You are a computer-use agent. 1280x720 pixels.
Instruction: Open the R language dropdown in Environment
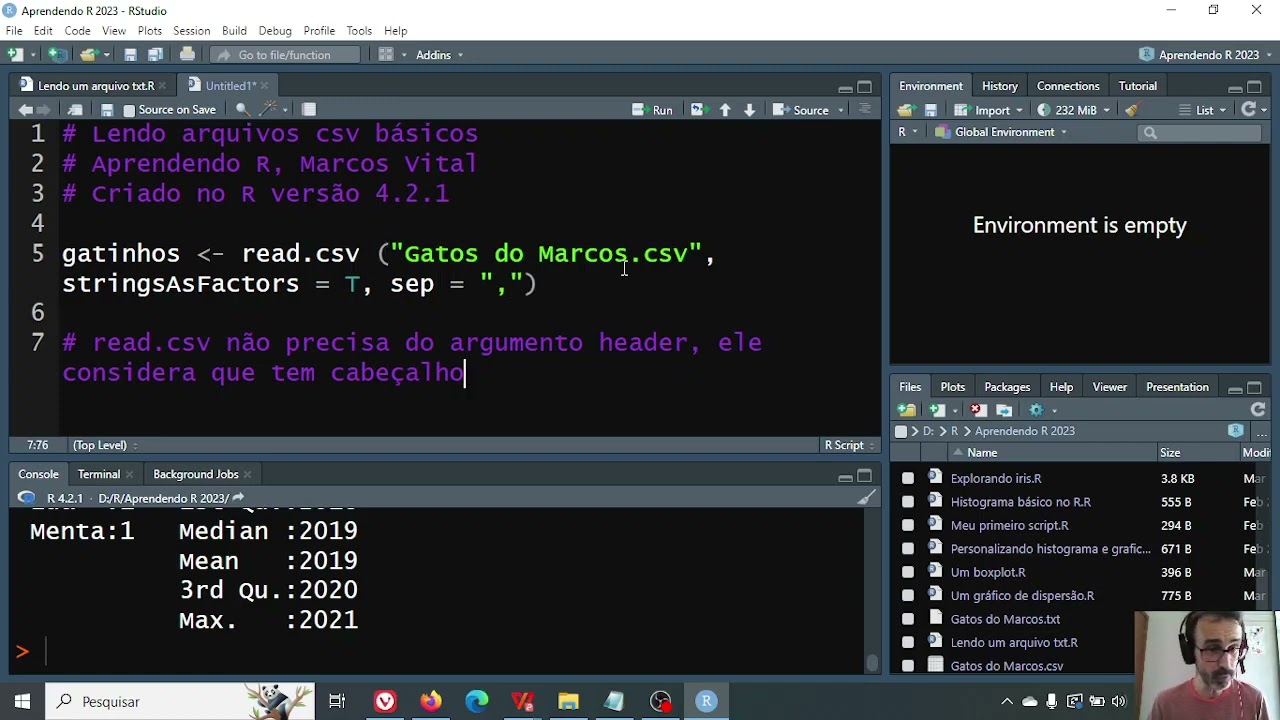(907, 132)
